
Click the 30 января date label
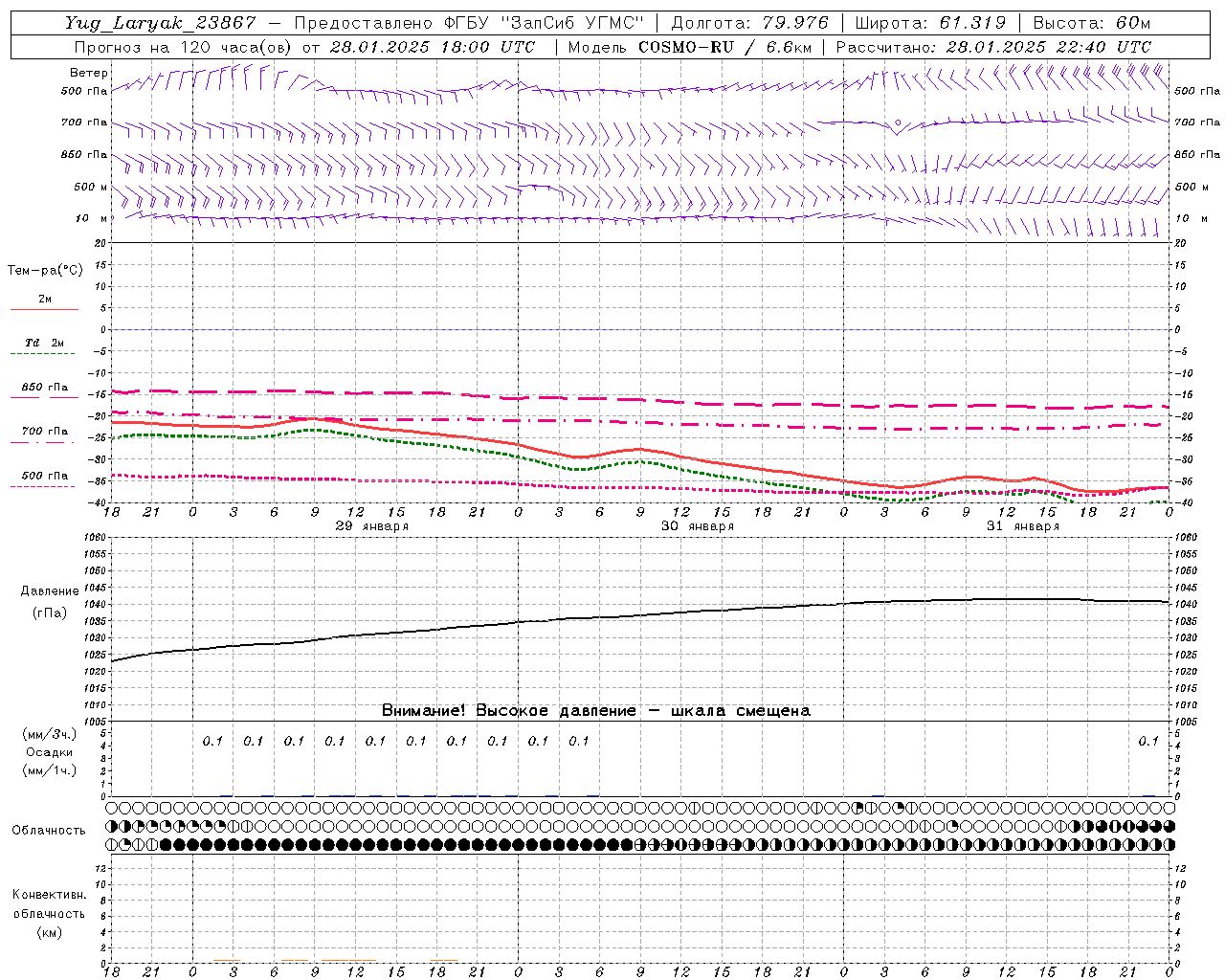tap(698, 526)
